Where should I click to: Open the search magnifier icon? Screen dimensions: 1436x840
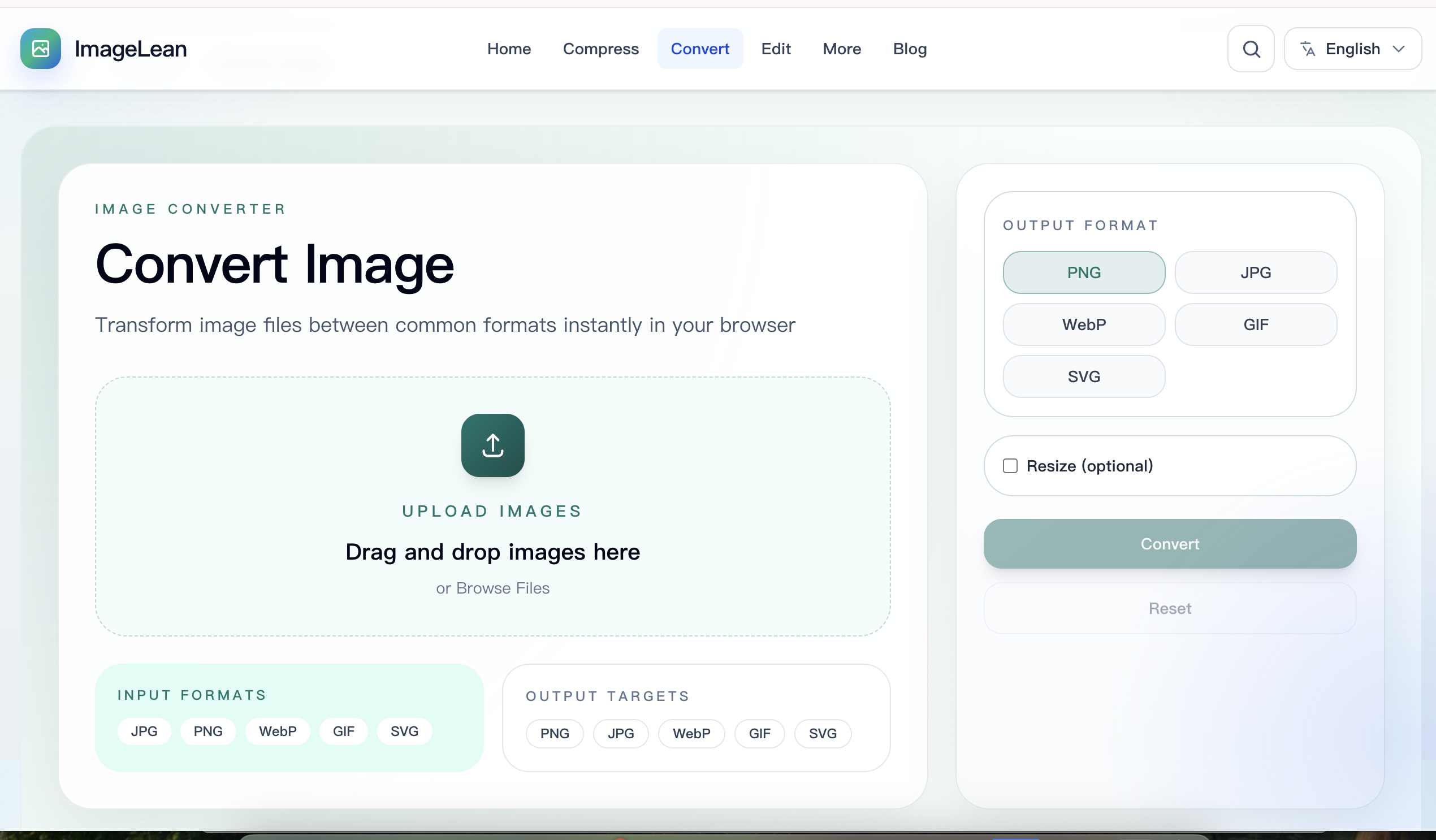click(1250, 49)
